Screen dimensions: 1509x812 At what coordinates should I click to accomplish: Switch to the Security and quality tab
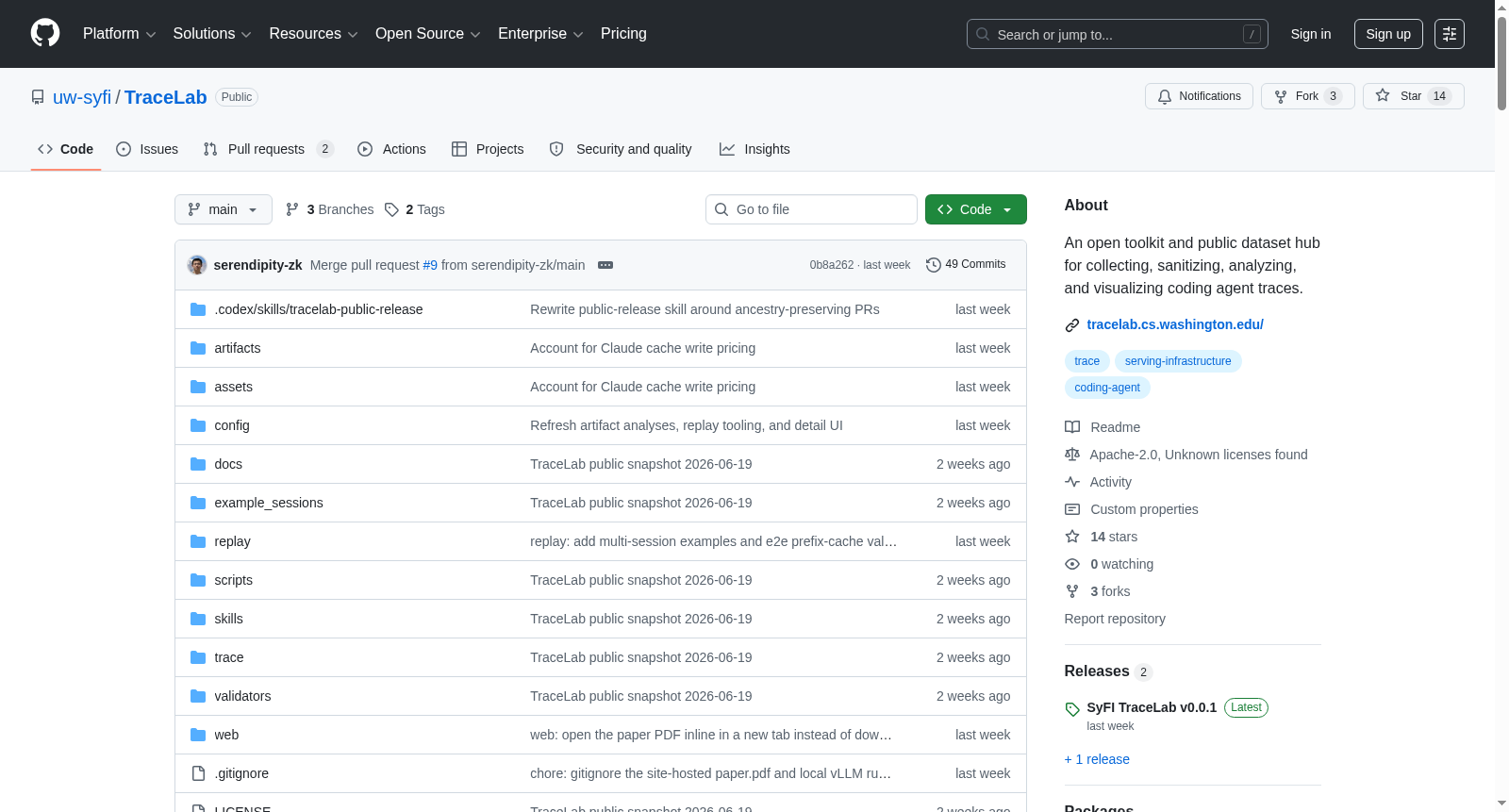(x=621, y=149)
